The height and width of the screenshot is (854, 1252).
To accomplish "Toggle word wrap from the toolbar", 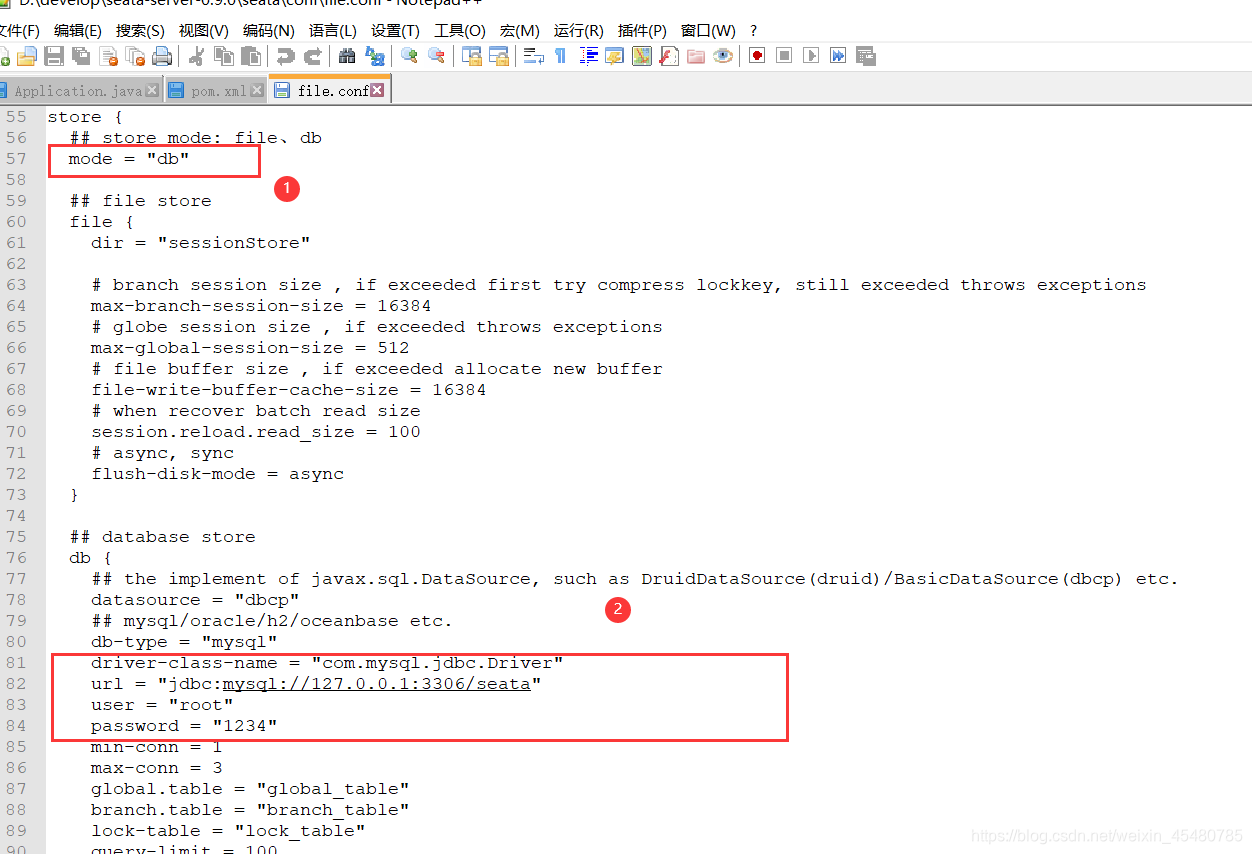I will coord(534,56).
